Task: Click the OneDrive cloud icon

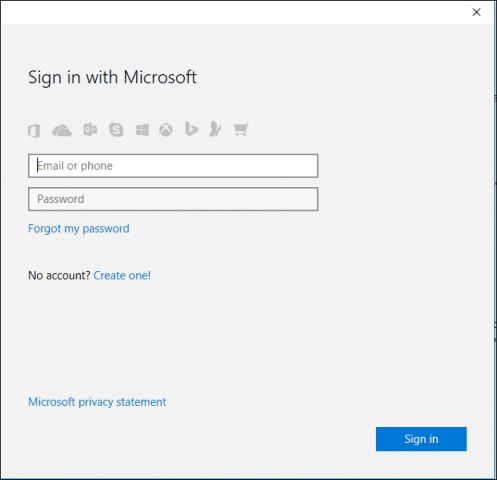Action: [x=62, y=130]
